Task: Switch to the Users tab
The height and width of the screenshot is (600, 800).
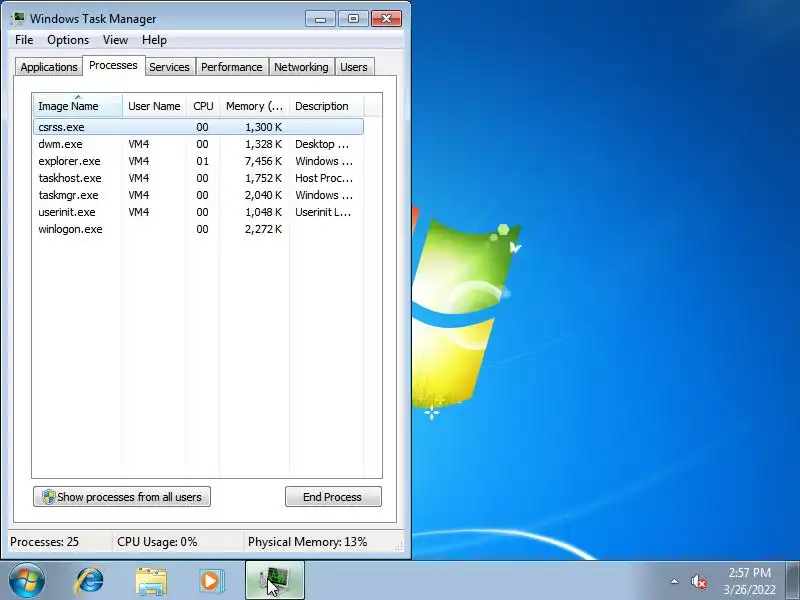Action: coord(354,67)
